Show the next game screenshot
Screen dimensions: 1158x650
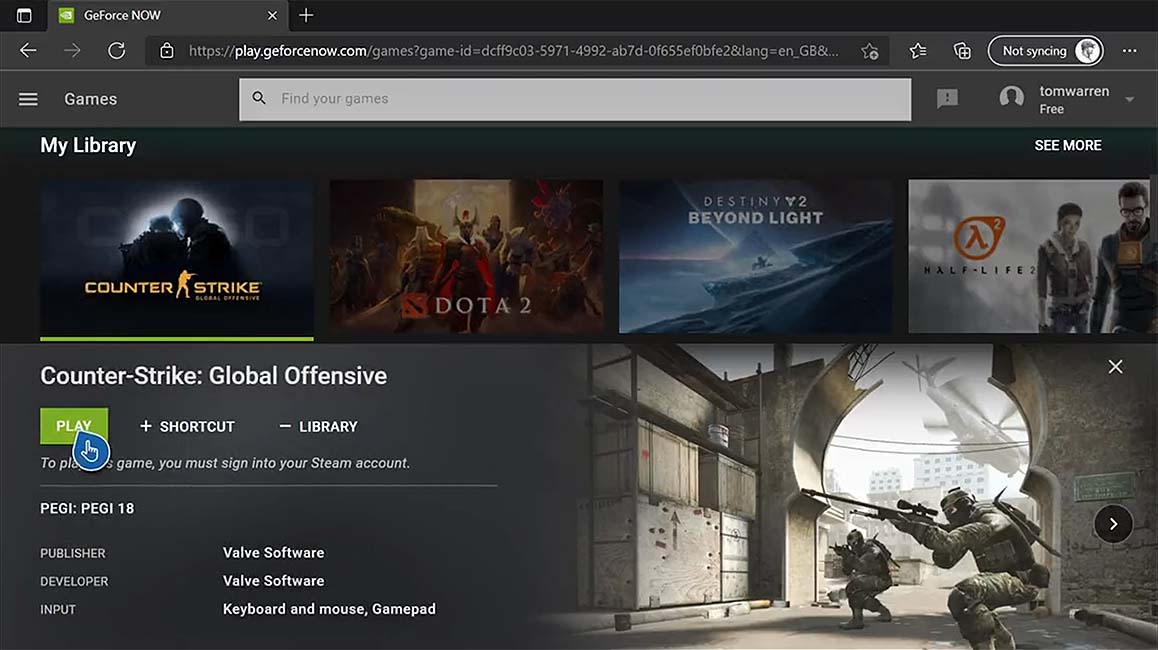pos(1113,524)
